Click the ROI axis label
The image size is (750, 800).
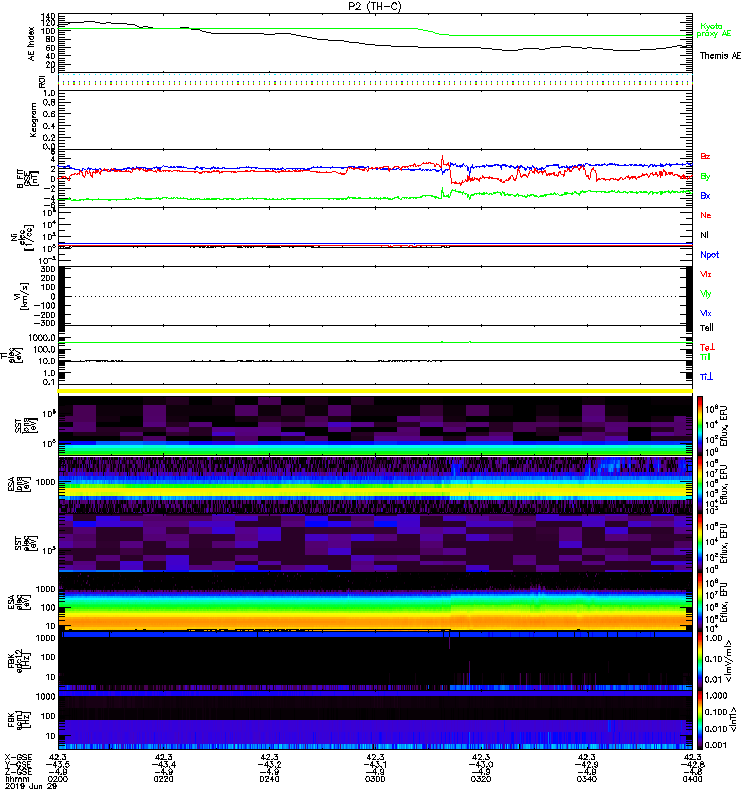coord(42,82)
